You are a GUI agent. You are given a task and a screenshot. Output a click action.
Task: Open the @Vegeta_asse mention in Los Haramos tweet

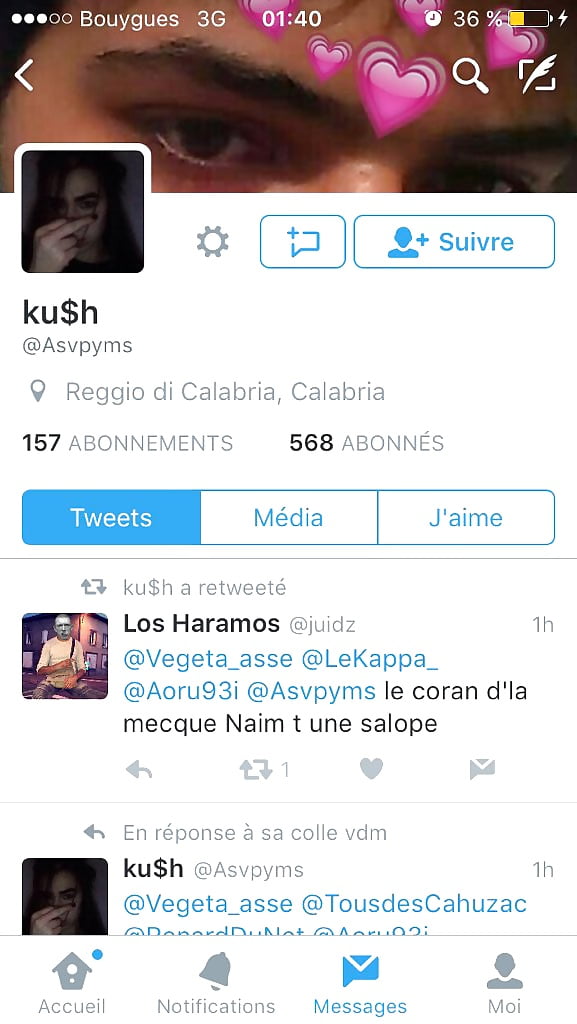coord(208,659)
